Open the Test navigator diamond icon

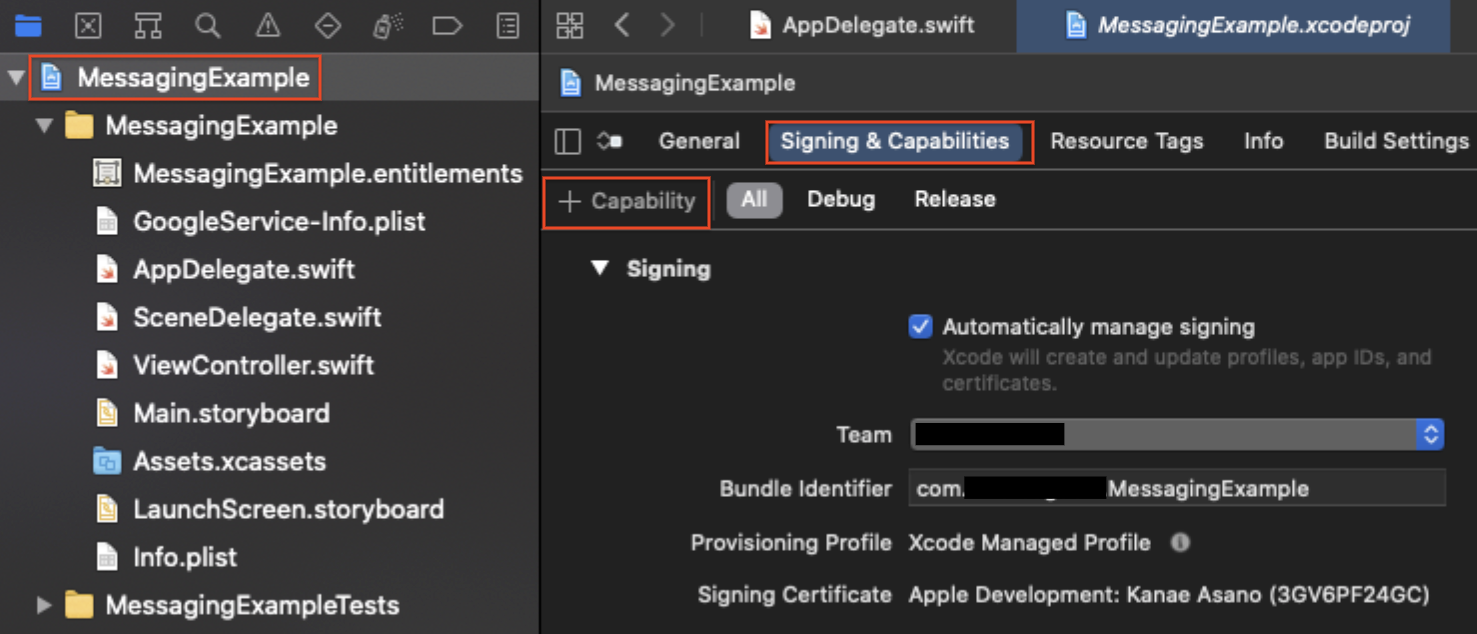328,26
